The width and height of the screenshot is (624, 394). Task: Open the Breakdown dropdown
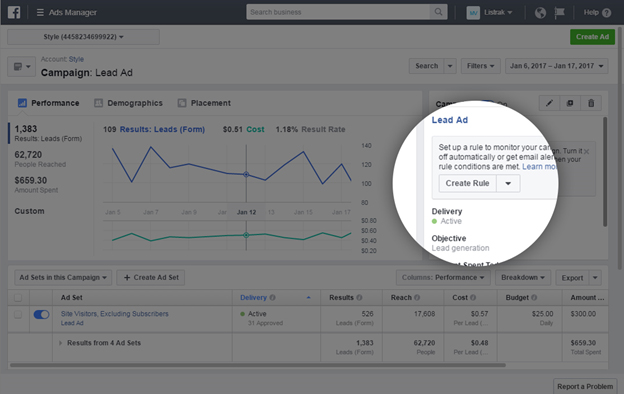[x=523, y=277]
